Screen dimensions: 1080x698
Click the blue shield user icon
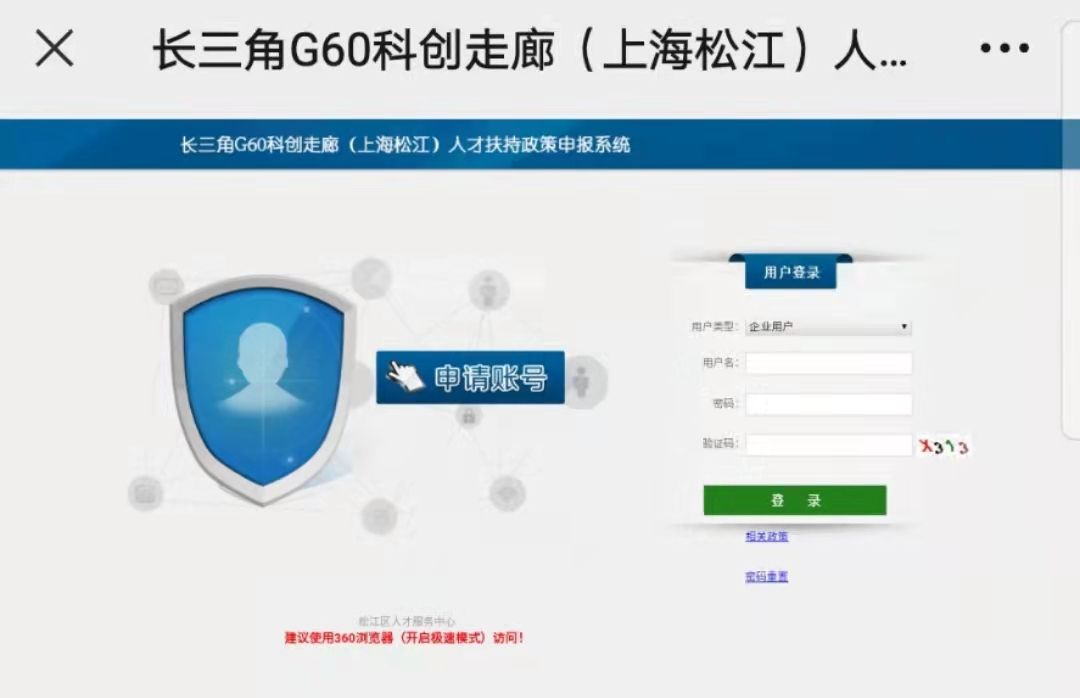tap(262, 389)
